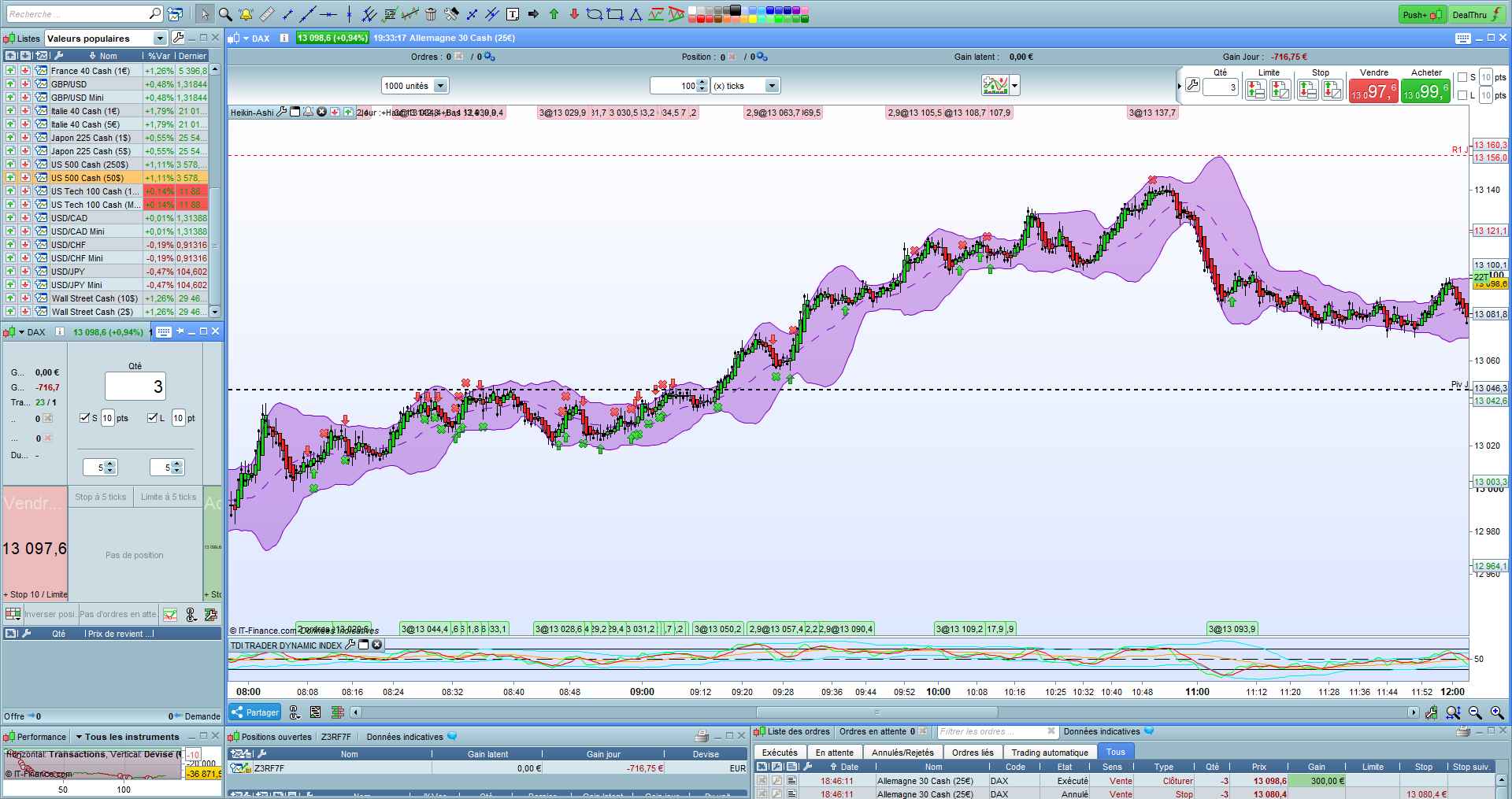Pick the yellow color swatch
1512x799 pixels.
[x=754, y=20]
